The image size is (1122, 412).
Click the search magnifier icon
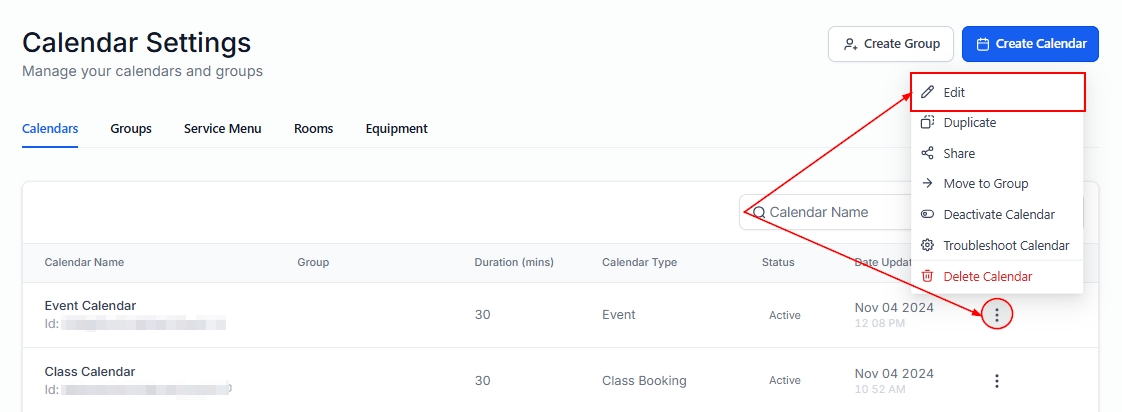(759, 212)
